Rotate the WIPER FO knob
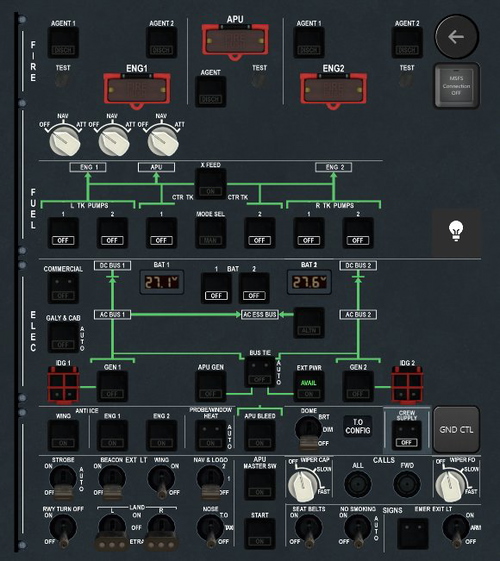Viewport: 500px width, 561px height. 451,486
